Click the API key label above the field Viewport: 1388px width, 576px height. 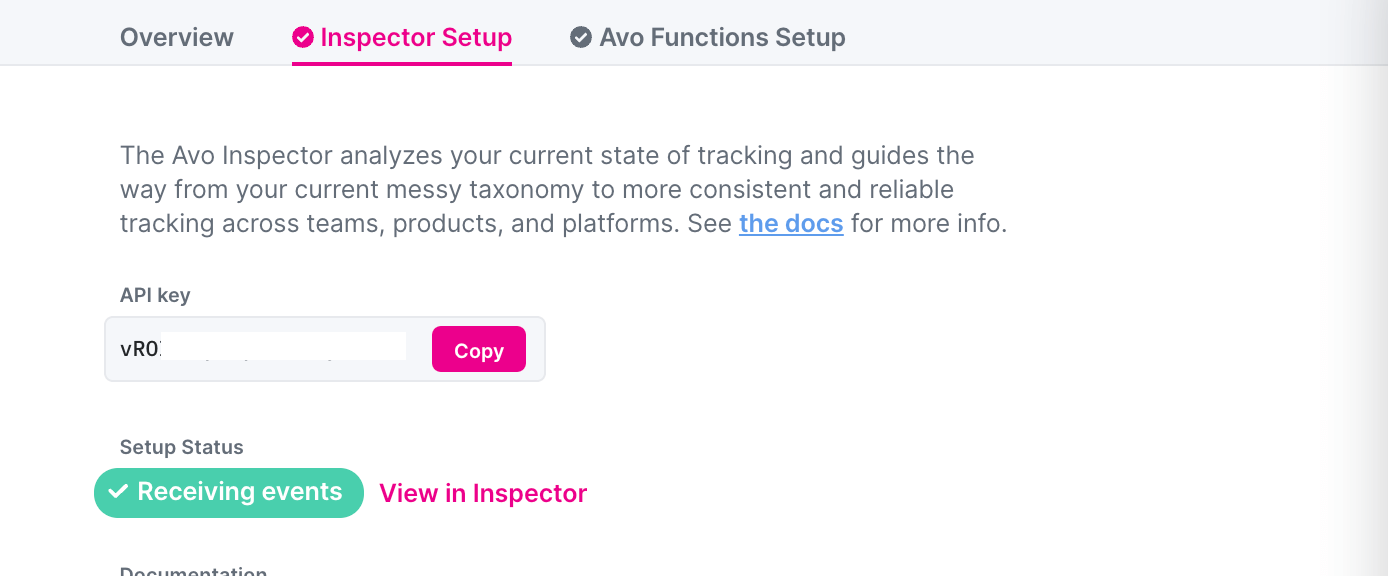(x=154, y=295)
